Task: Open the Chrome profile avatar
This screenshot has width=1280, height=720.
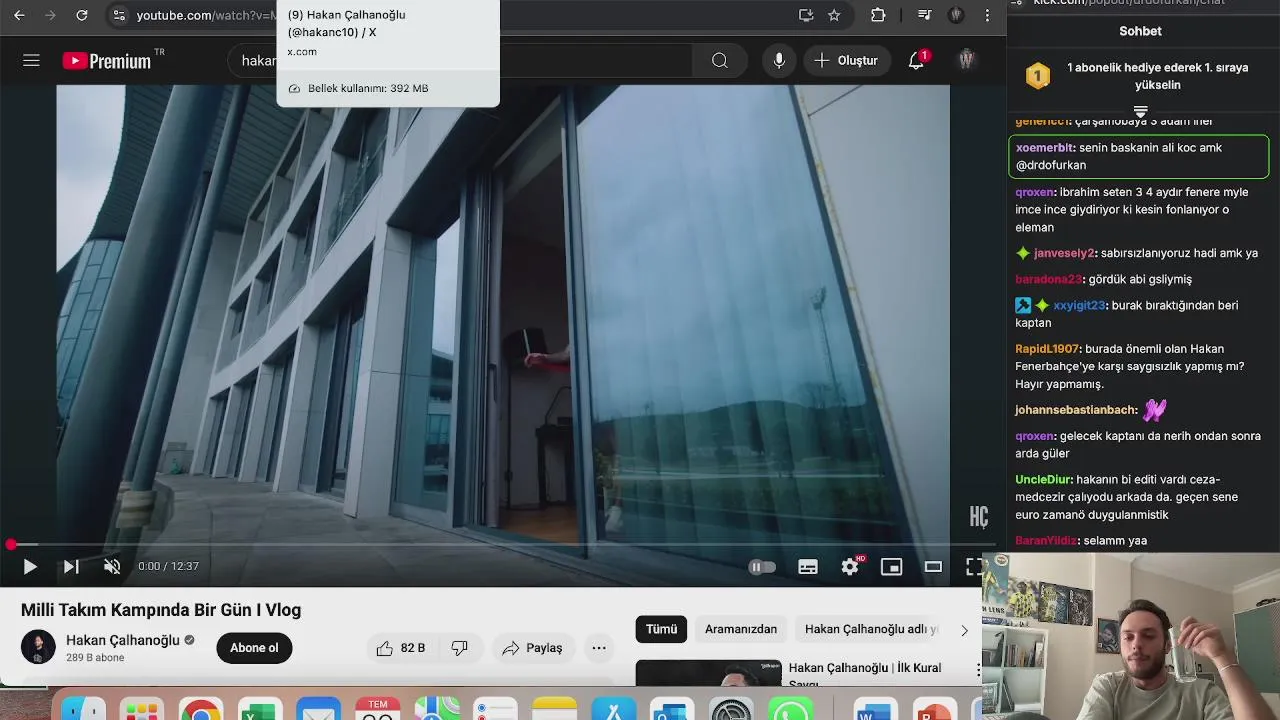Action: coord(956,15)
